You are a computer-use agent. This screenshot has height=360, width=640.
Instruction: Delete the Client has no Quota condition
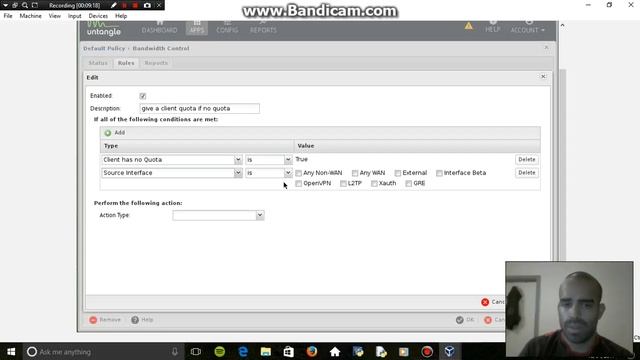[527, 160]
